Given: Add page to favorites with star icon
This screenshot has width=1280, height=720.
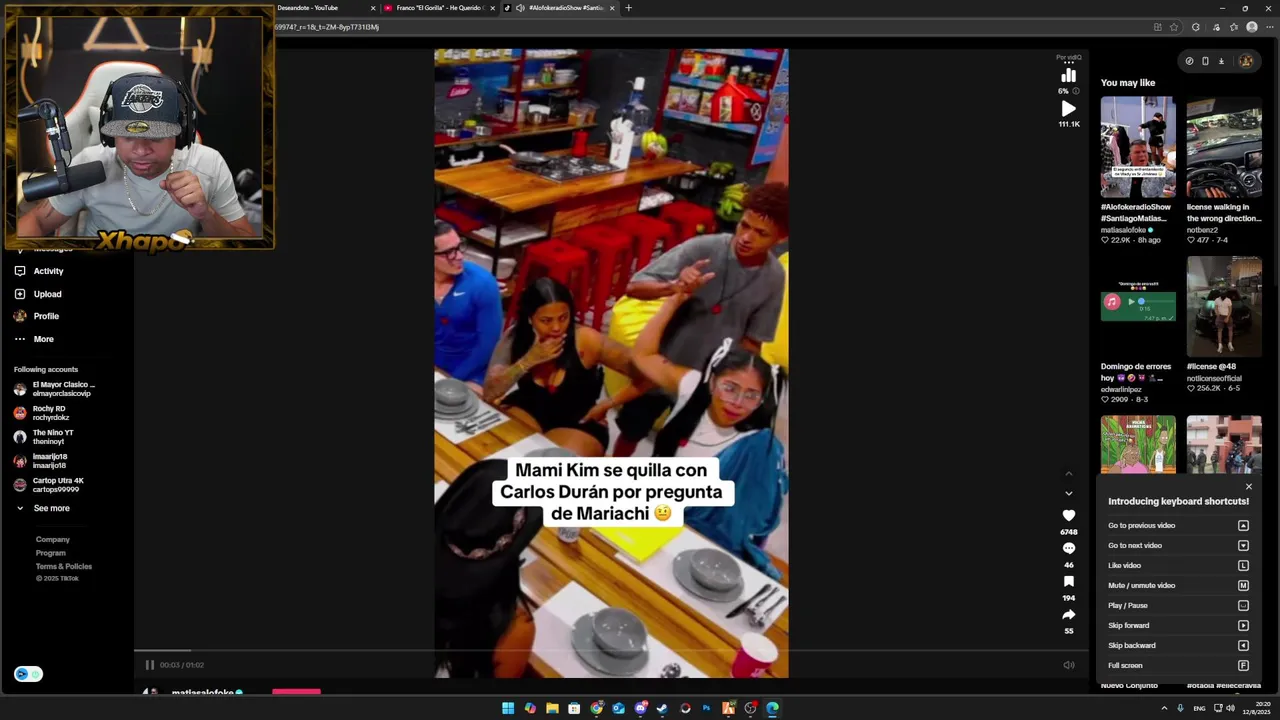Looking at the screenshot, I should pos(1174,27).
